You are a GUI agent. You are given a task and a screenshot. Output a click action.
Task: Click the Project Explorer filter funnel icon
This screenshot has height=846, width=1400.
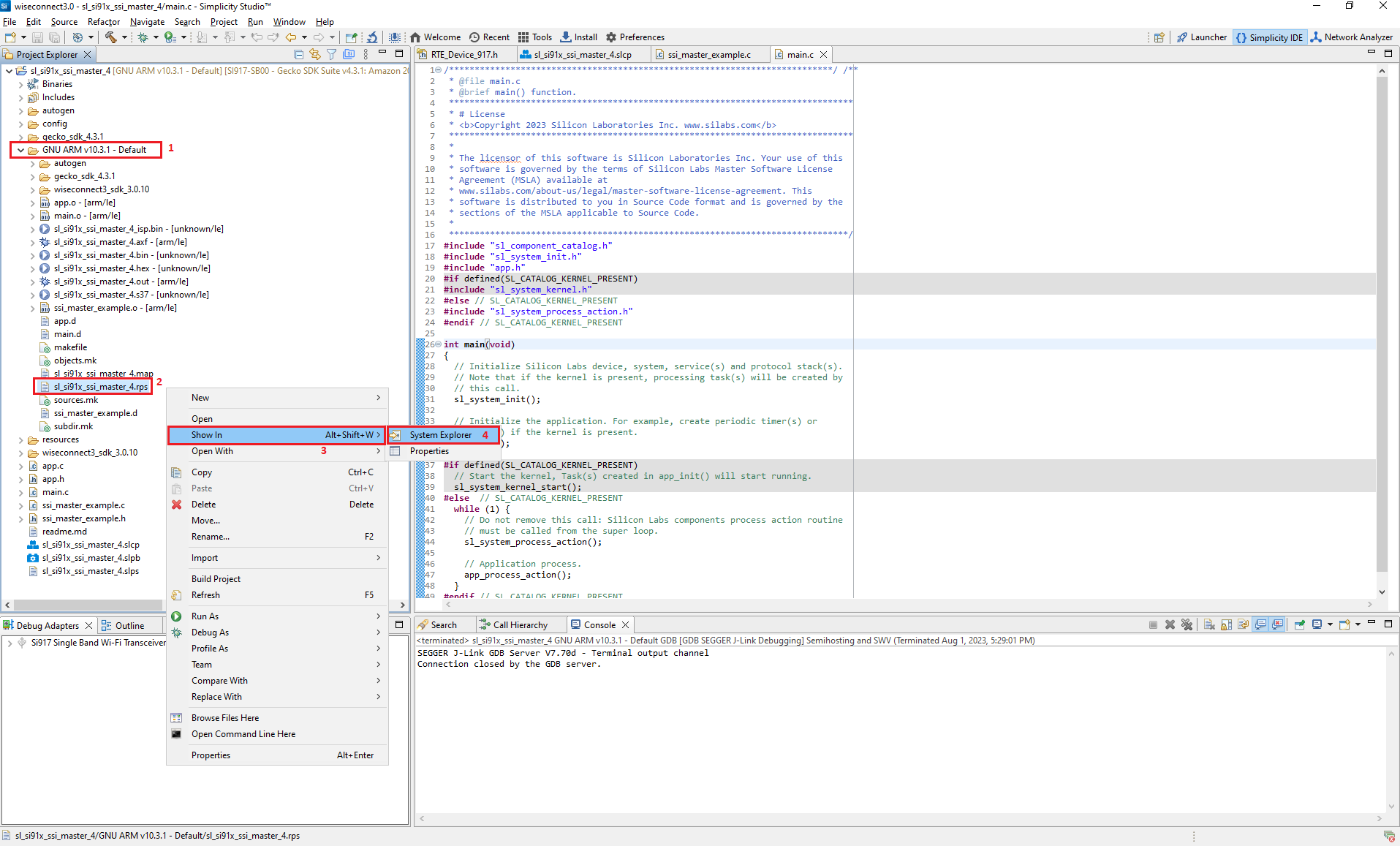pyautogui.click(x=332, y=54)
